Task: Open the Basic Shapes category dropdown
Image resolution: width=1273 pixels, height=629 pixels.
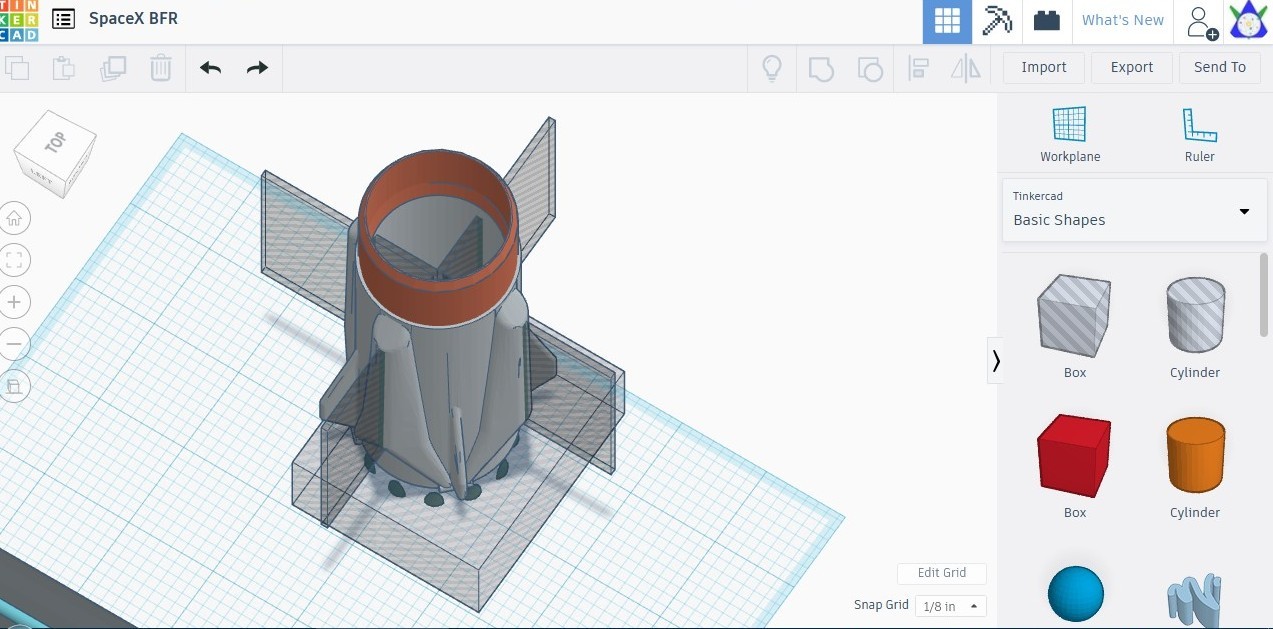Action: pyautogui.click(x=1134, y=210)
